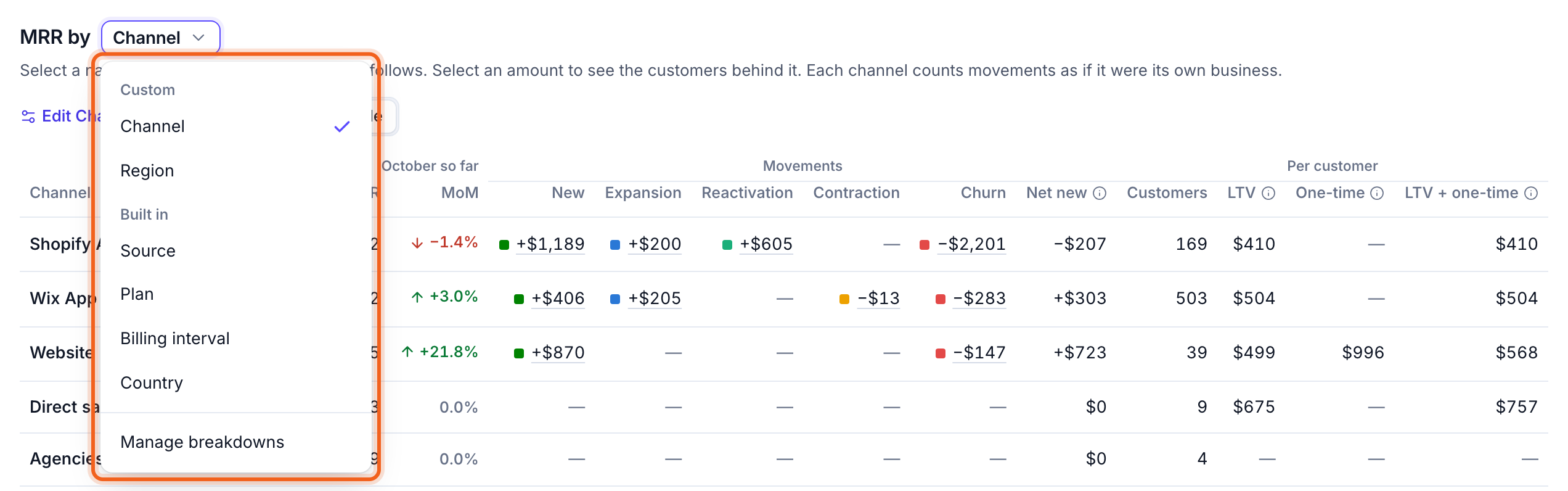
Task: Open Website churn amount −$147
Action: point(979,353)
